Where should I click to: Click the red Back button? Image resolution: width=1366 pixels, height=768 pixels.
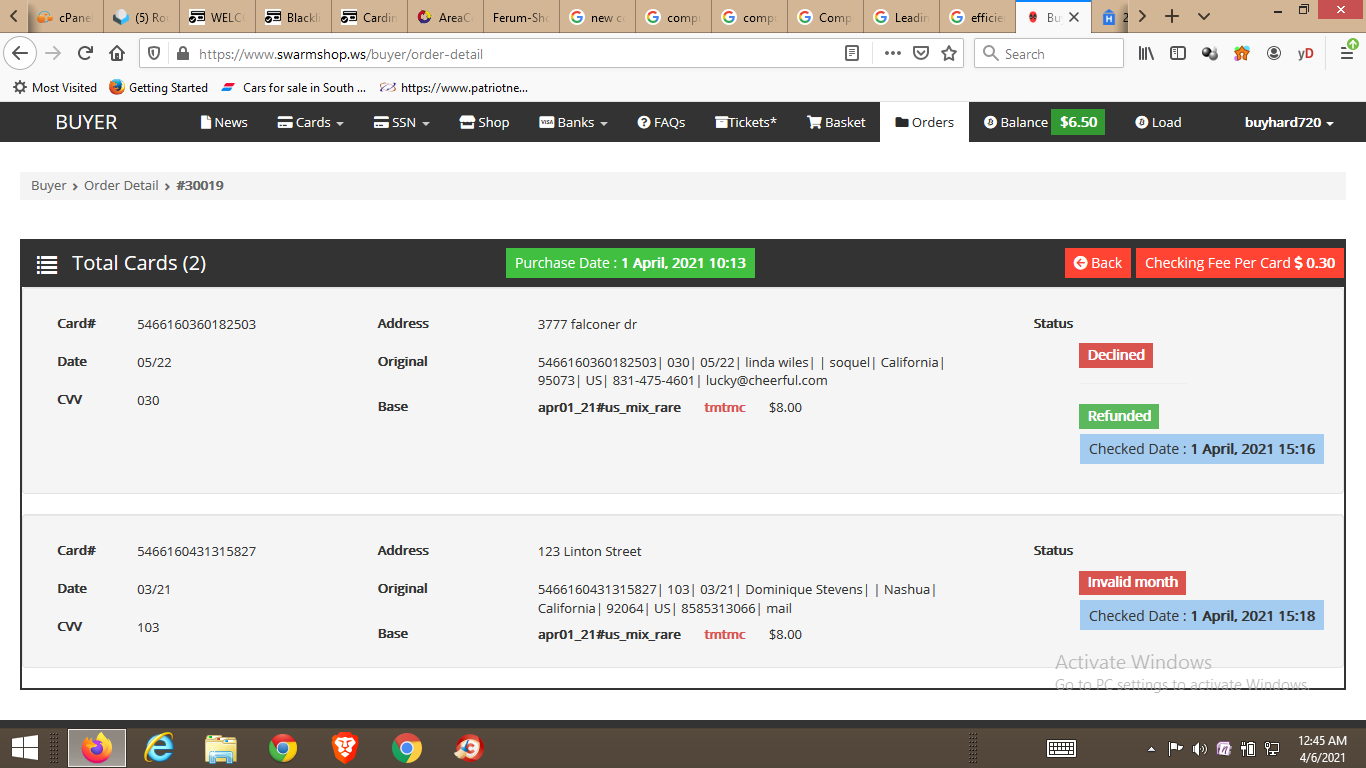click(x=1097, y=263)
